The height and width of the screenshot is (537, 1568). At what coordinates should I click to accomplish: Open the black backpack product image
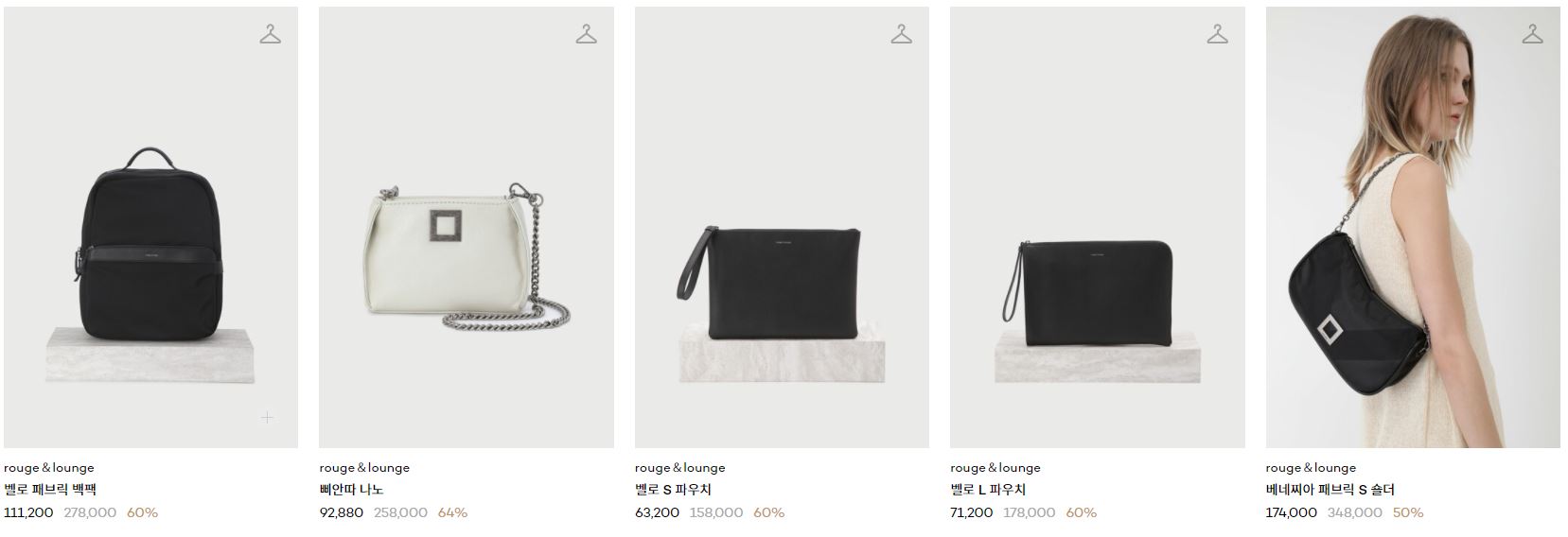point(150,227)
